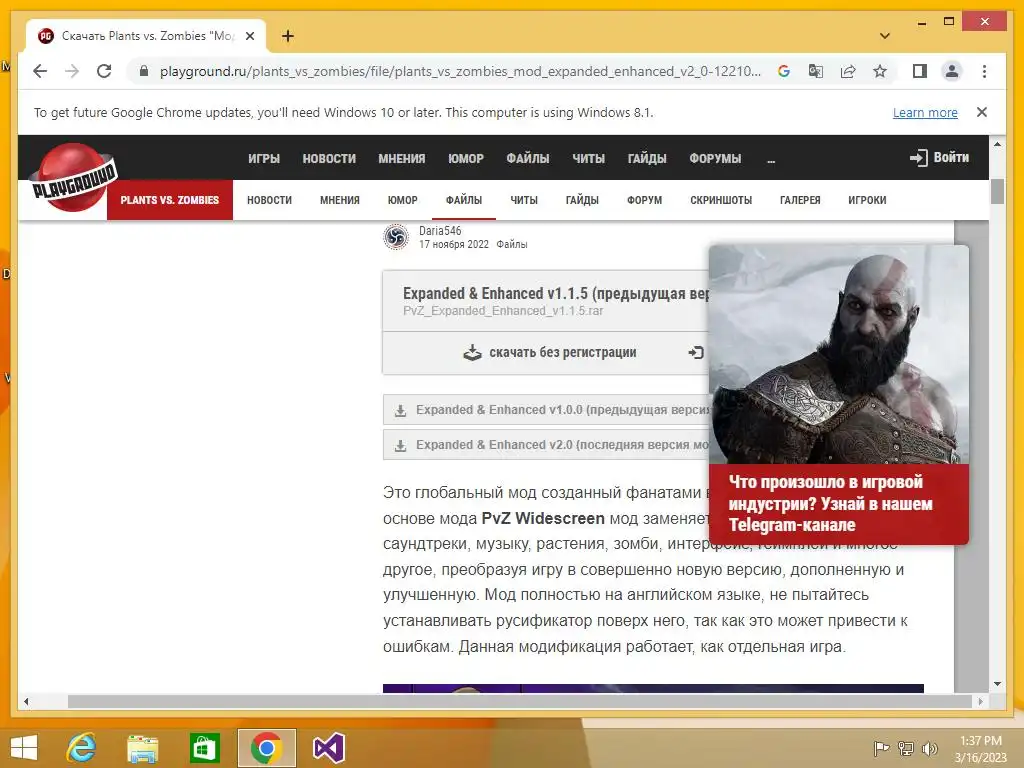Download Expanded & Enhanced v2.0 file
The width and height of the screenshot is (1024, 768).
(546, 445)
